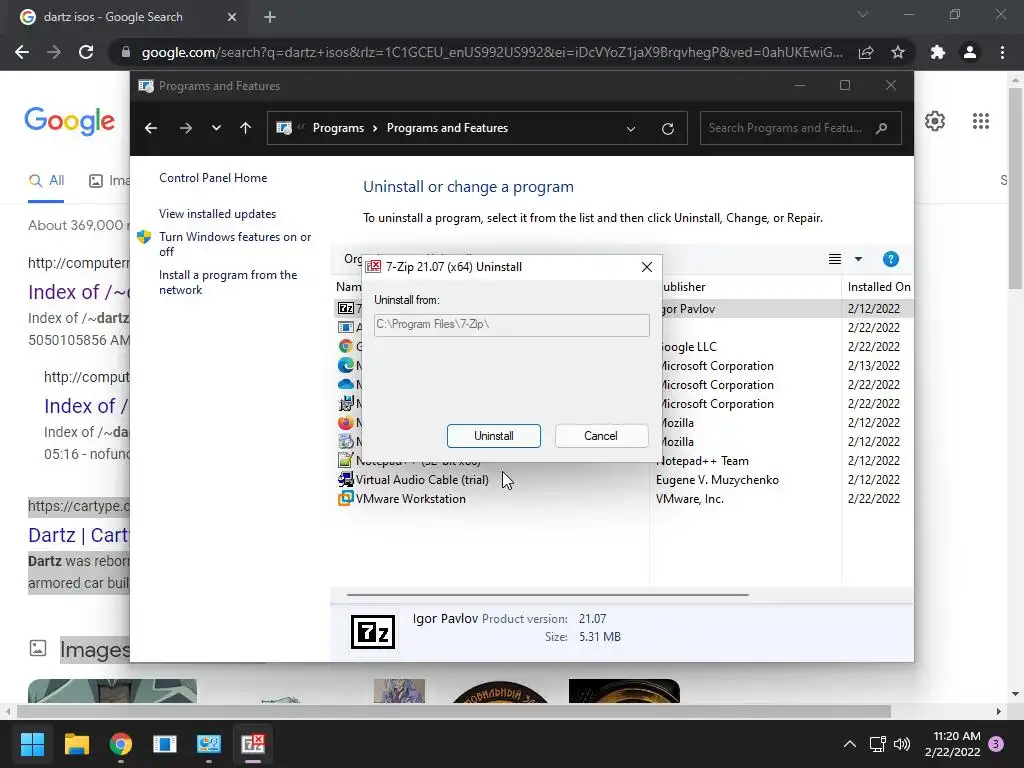The image size is (1024, 768).
Task: Sort by the Installed On column
Action: (878, 287)
